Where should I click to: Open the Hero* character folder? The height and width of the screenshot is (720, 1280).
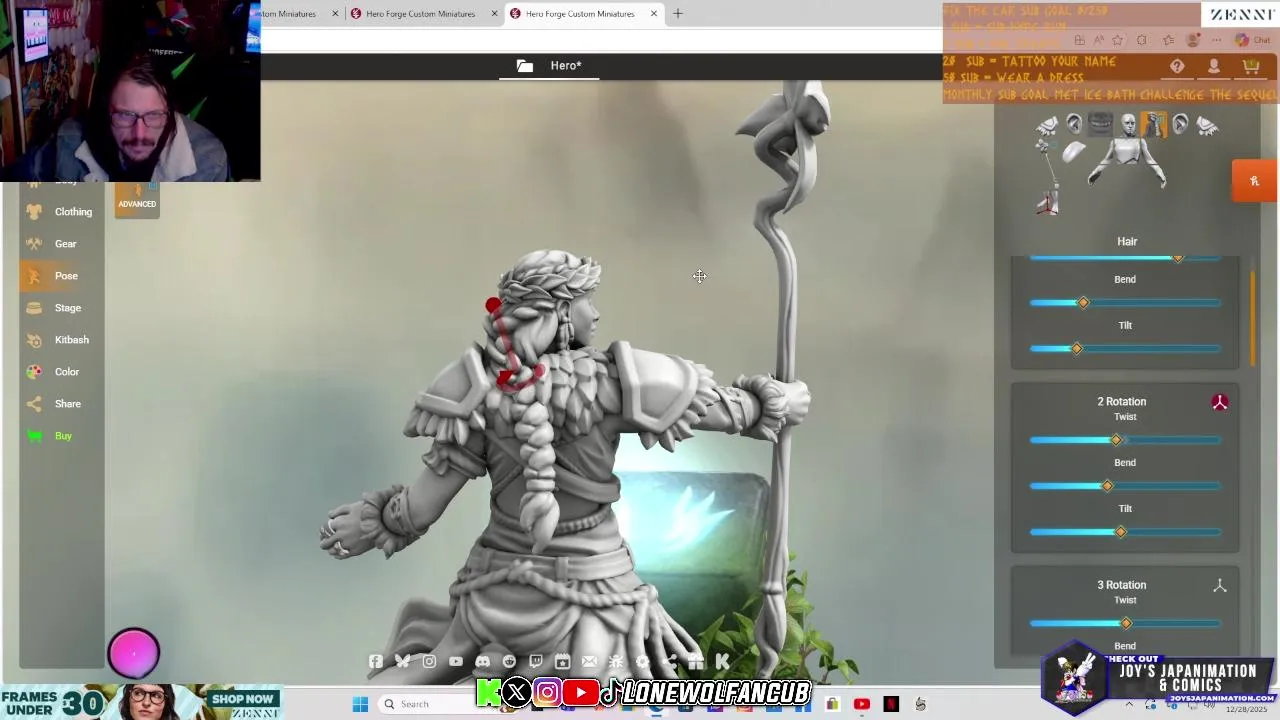click(x=549, y=66)
